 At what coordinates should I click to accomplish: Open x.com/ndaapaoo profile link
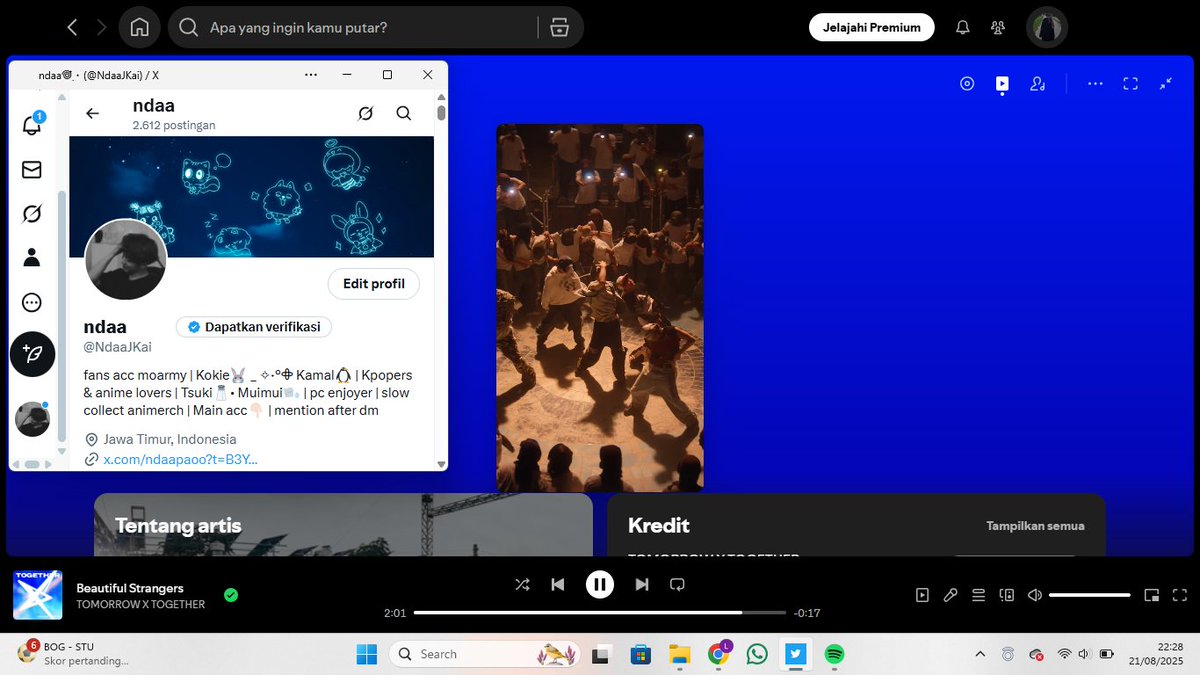[180, 459]
